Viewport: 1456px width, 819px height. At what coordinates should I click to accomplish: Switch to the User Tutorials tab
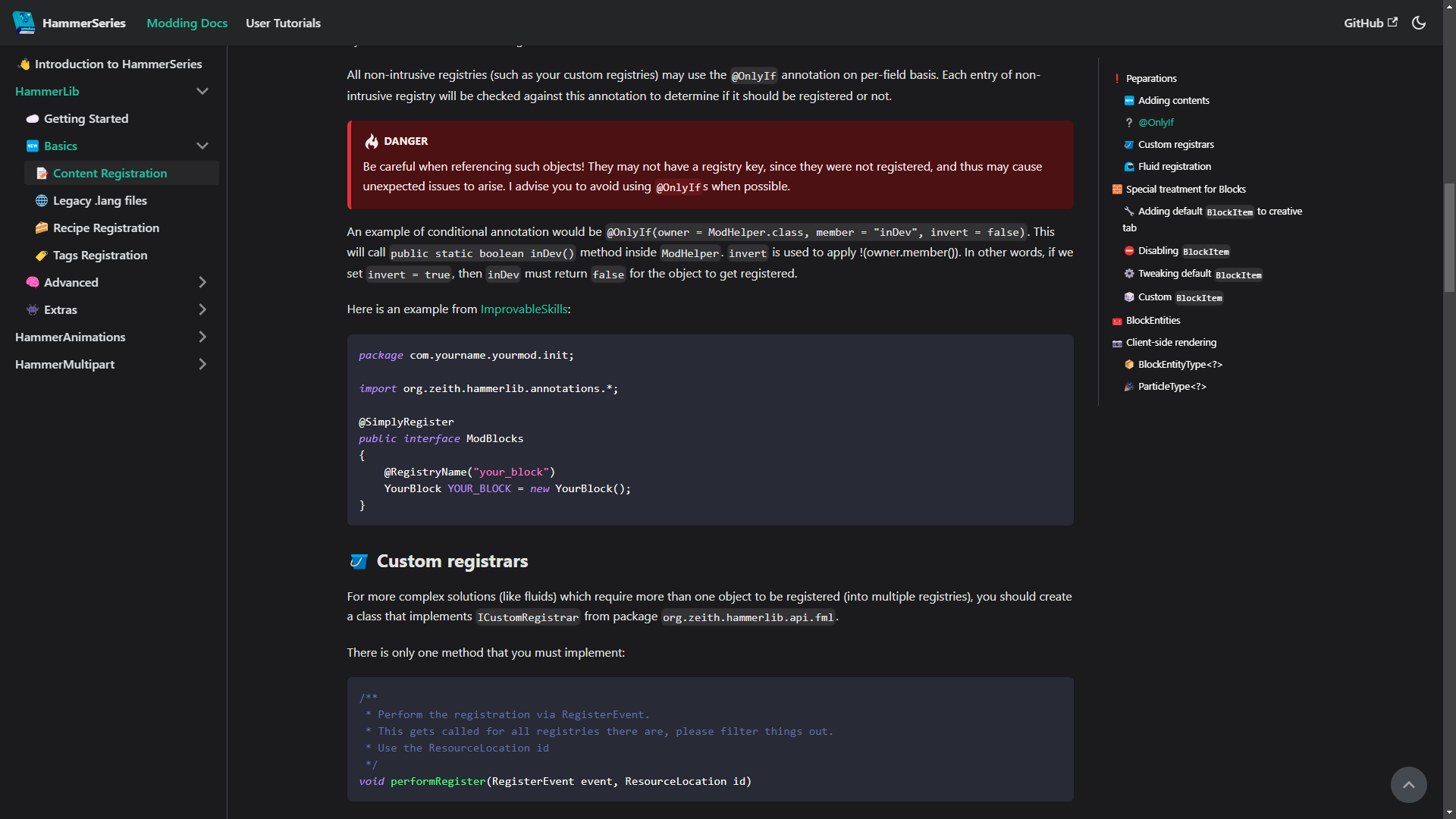(283, 23)
